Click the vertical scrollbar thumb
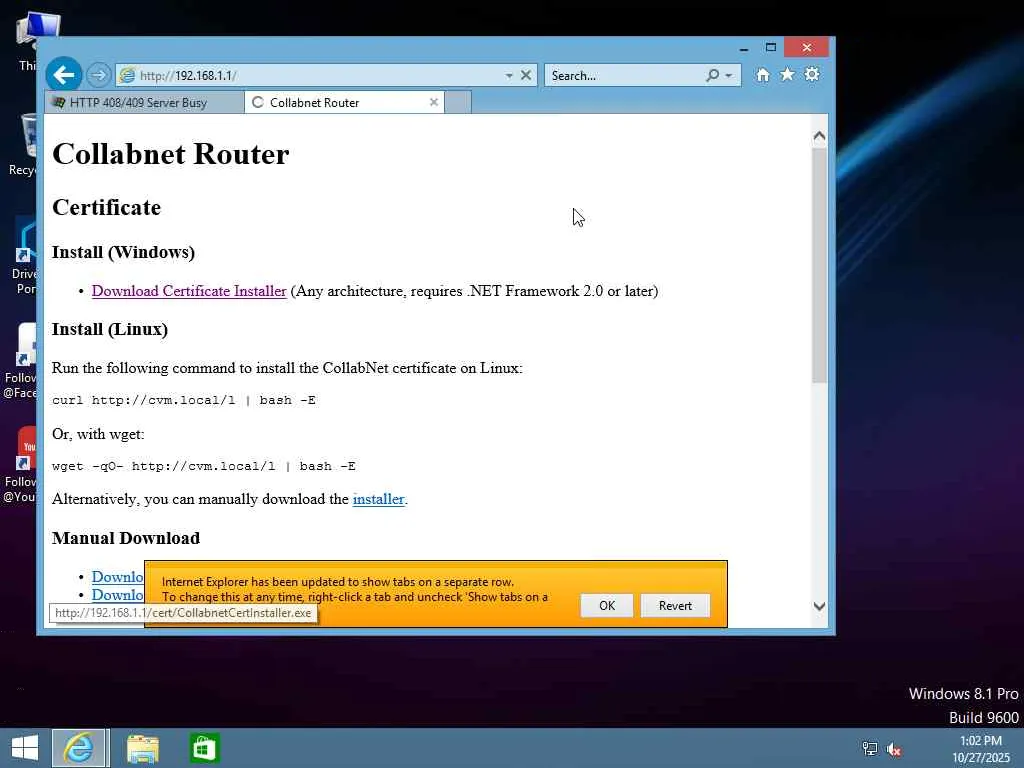Viewport: 1024px width, 768px height. 820,264
